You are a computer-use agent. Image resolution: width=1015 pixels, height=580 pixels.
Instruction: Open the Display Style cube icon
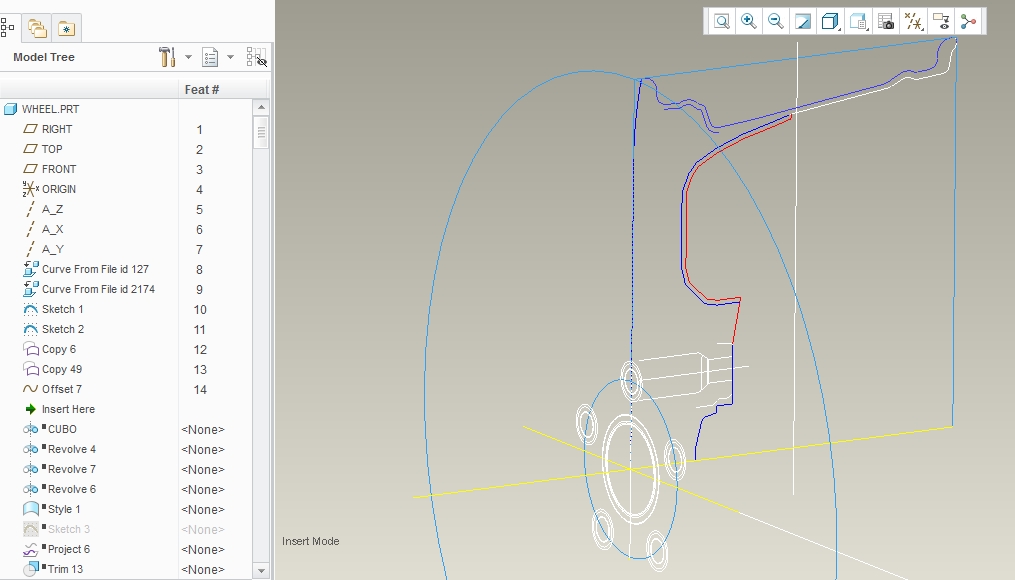click(831, 21)
